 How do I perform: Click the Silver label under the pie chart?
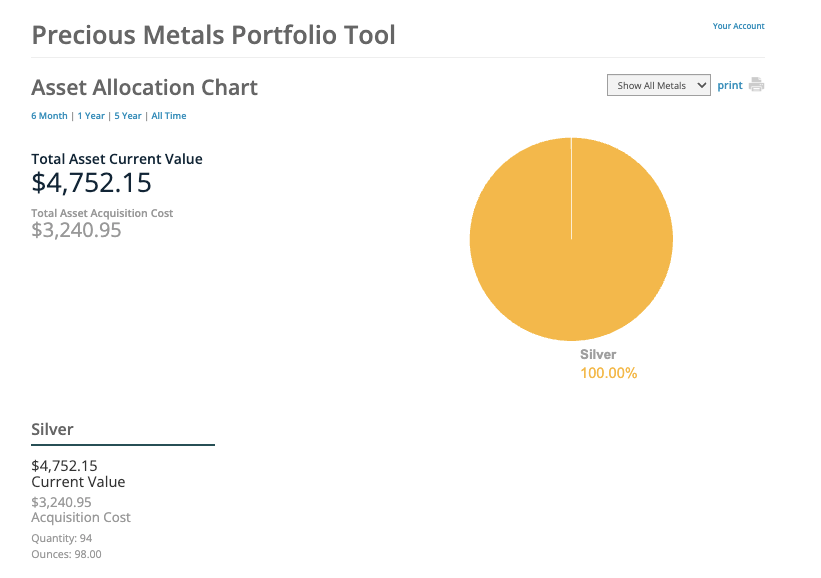click(x=598, y=354)
